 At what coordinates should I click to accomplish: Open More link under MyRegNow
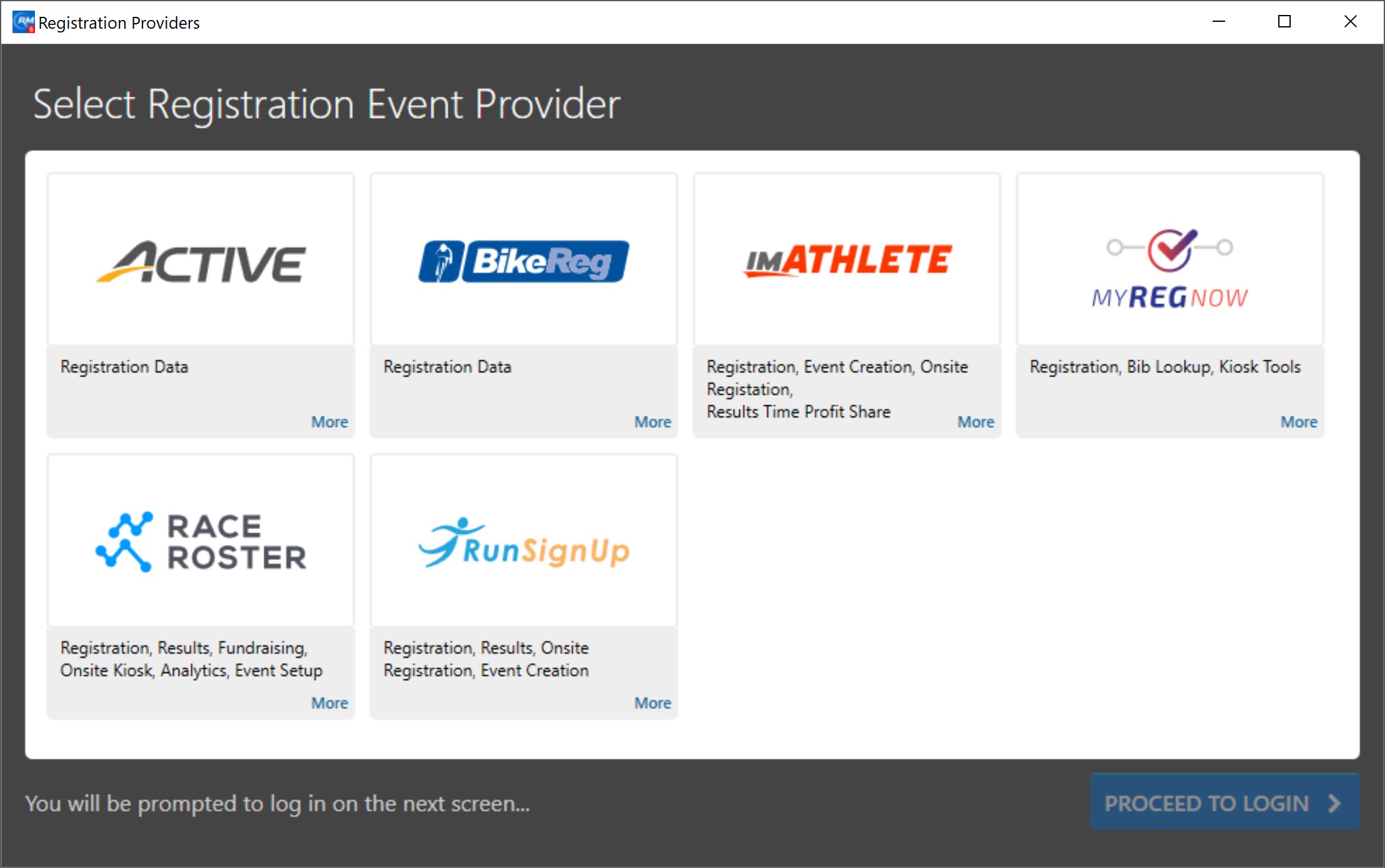pos(1299,422)
